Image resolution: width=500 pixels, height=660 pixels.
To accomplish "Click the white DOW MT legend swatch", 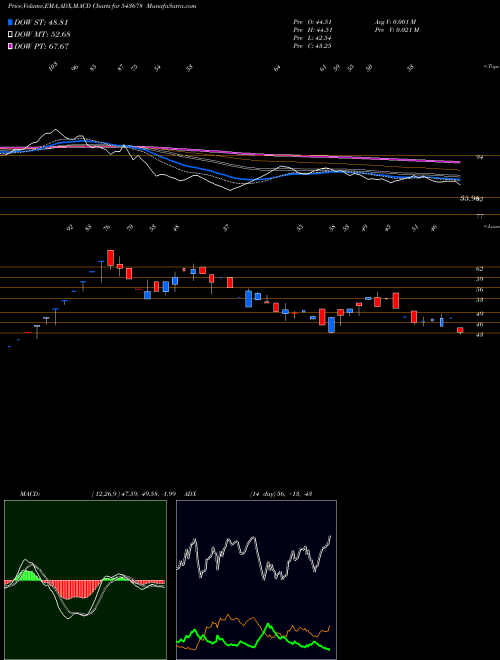I will (10, 35).
